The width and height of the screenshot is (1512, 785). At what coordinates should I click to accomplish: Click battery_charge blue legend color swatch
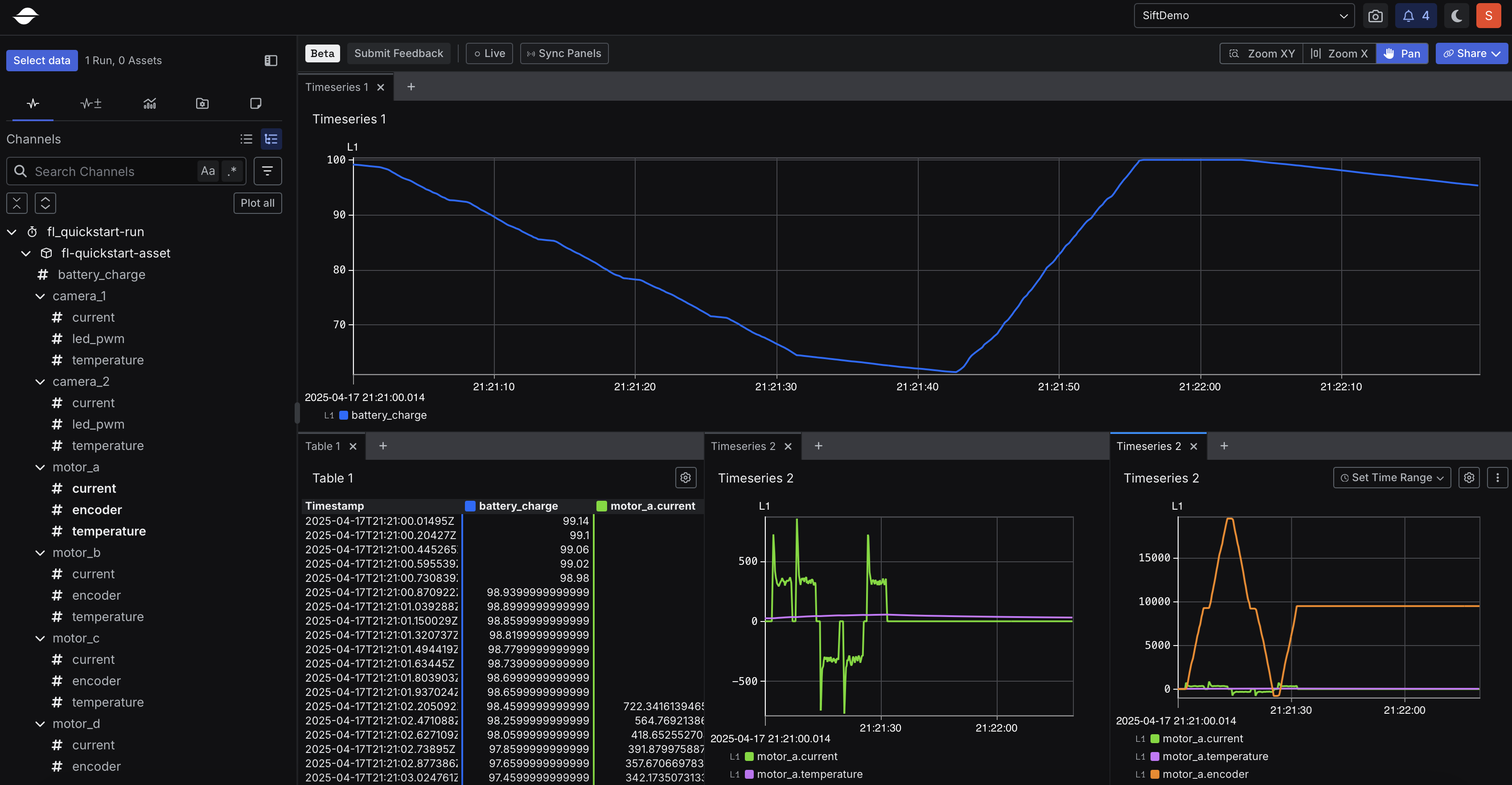(x=344, y=415)
